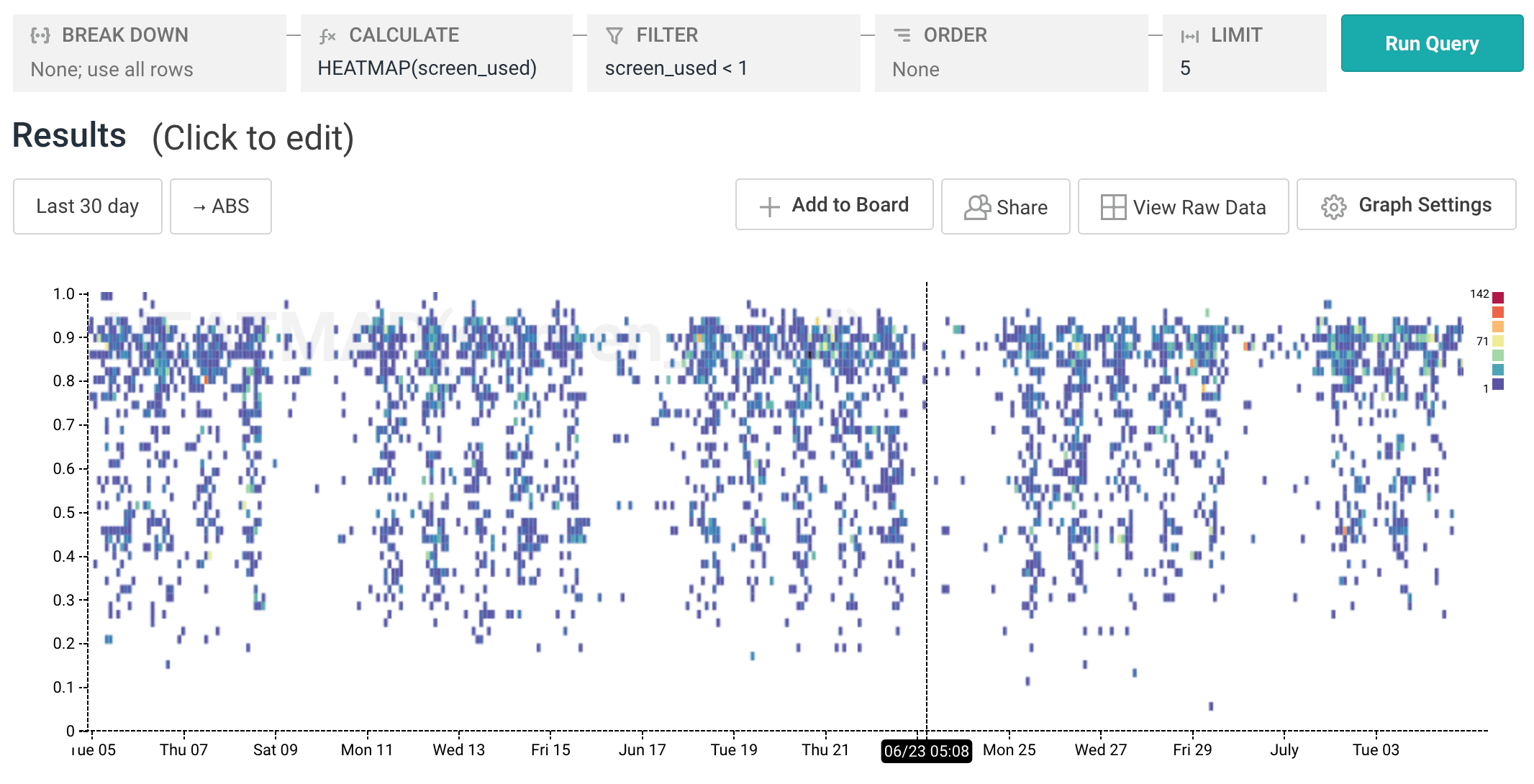The height and width of the screenshot is (784, 1534).
Task: Click the plus icon on Add to Board
Action: 769,207
